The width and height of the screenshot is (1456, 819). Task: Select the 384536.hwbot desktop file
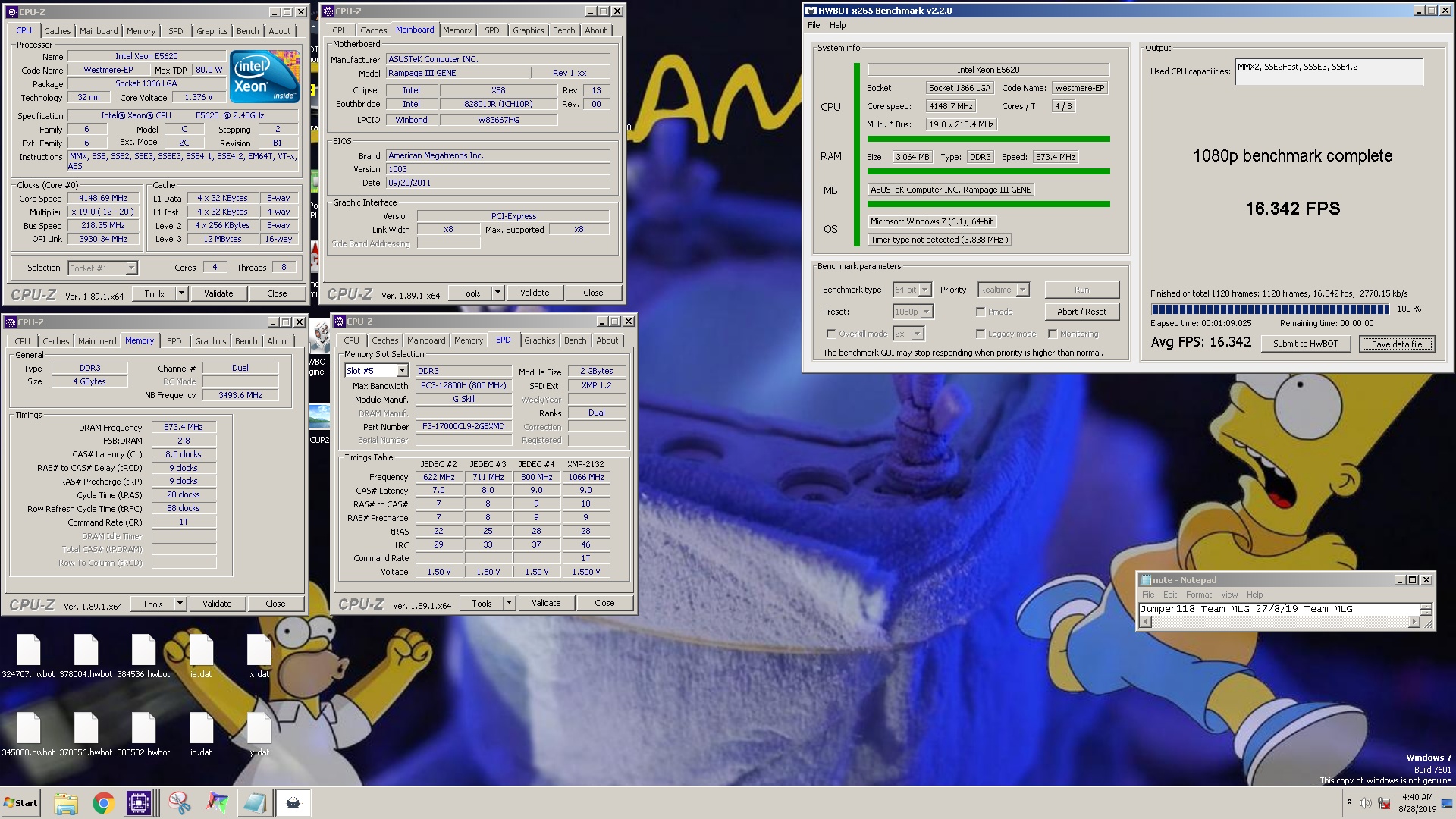tap(143, 656)
